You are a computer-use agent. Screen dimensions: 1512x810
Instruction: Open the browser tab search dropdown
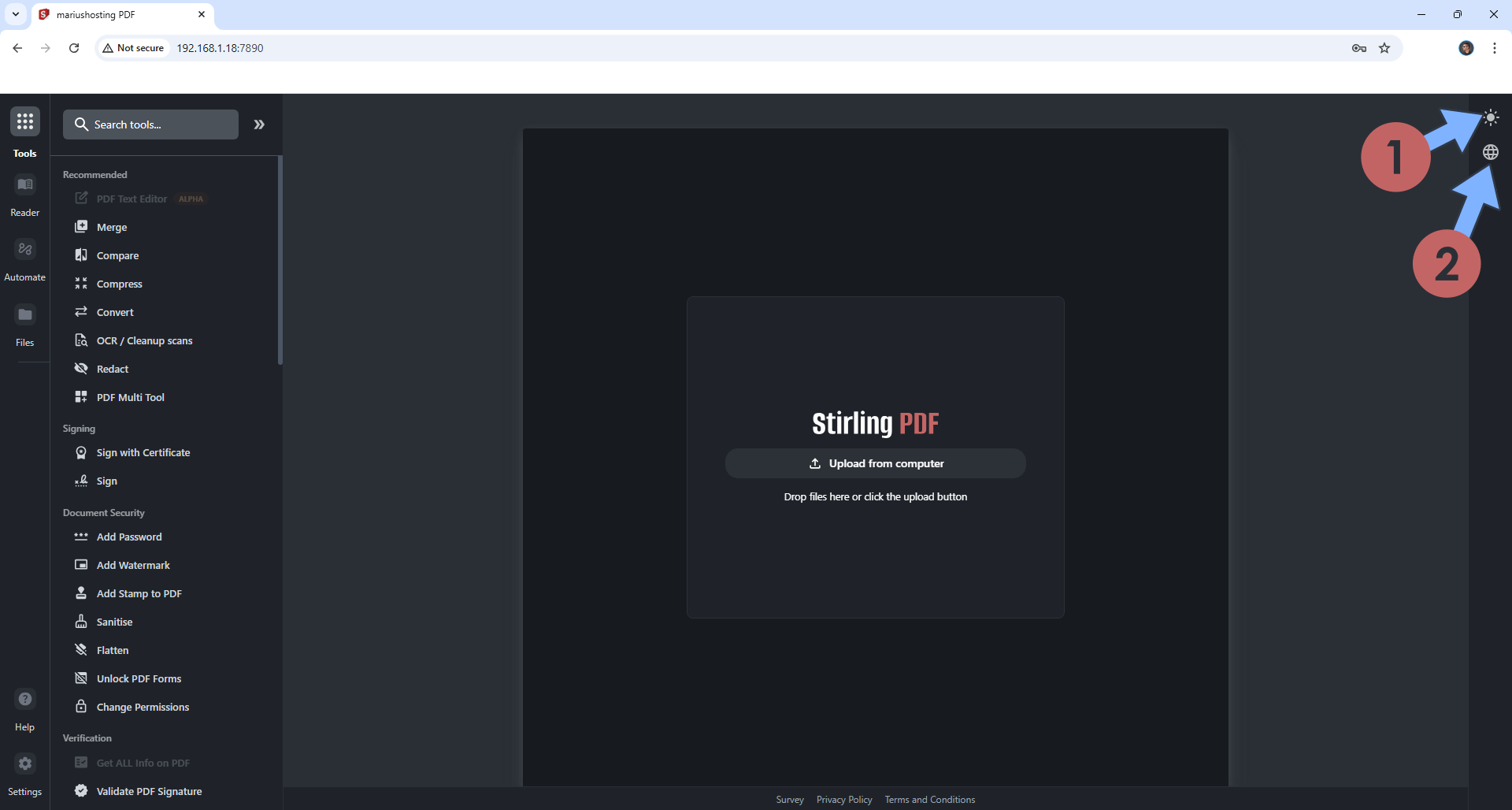click(15, 14)
